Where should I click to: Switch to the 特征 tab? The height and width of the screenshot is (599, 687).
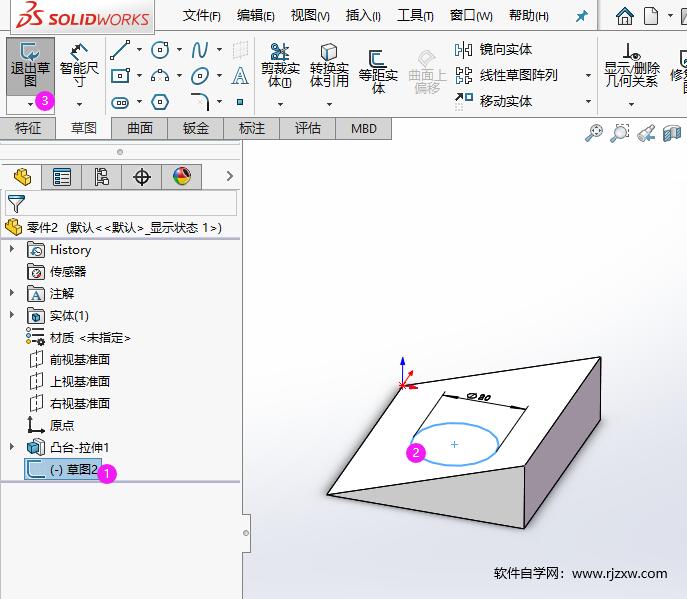(x=28, y=128)
